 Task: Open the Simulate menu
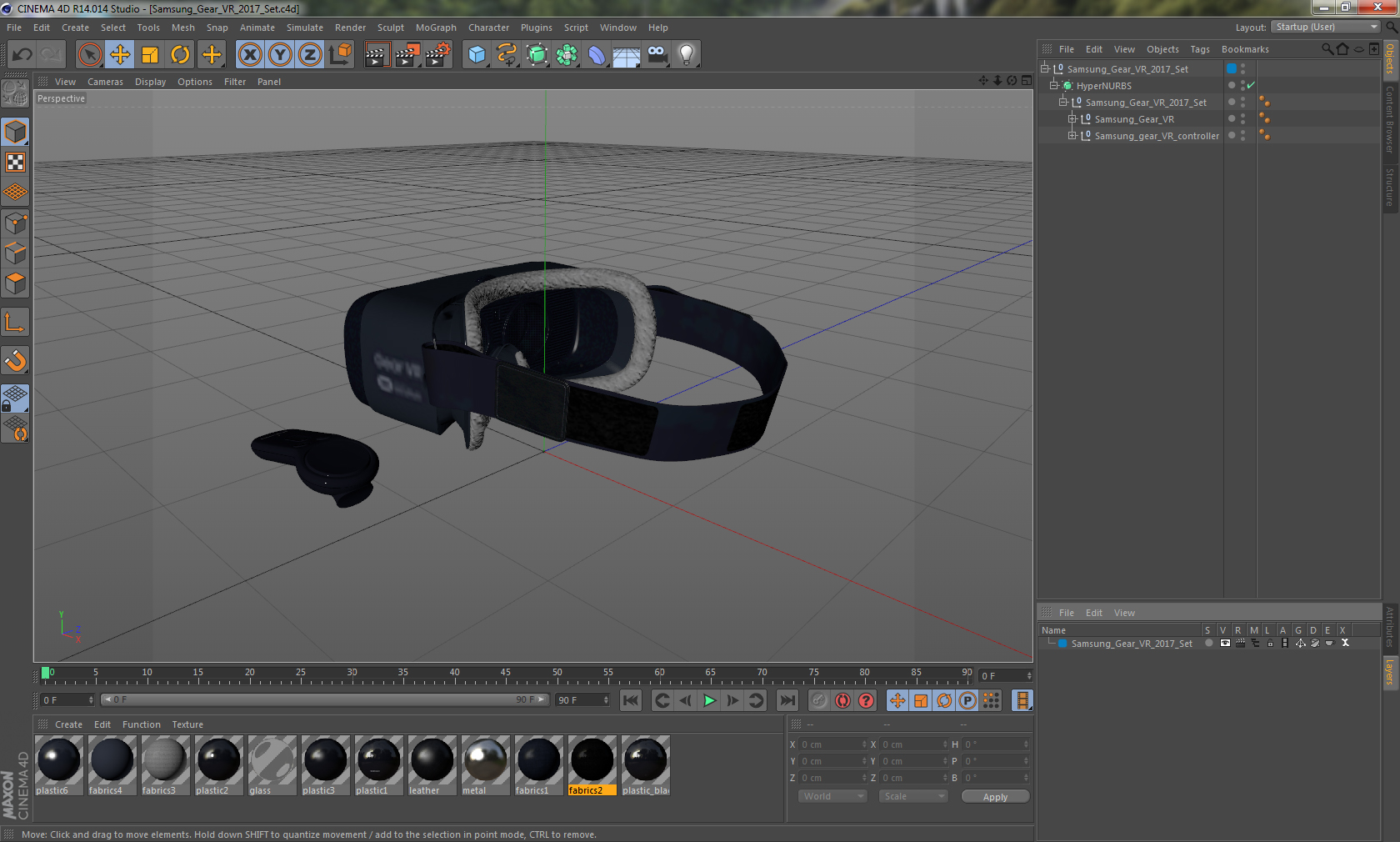[x=305, y=28]
